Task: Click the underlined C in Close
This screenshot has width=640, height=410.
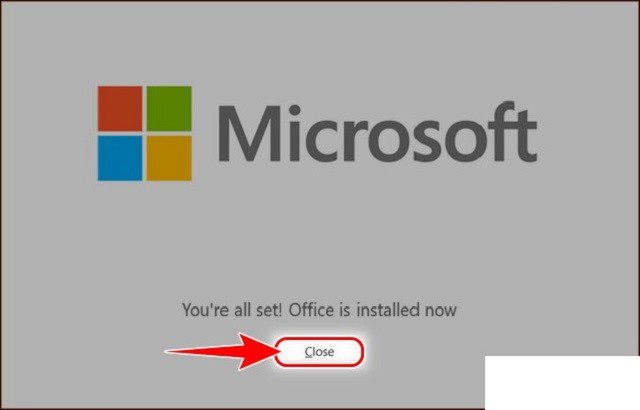Action: click(308, 352)
